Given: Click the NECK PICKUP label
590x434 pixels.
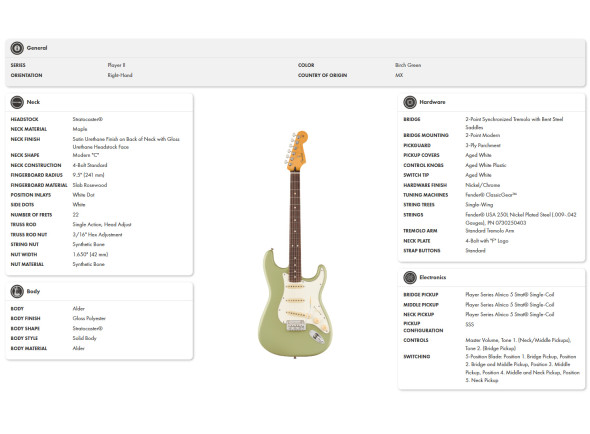Looking at the screenshot, I should click(418, 315).
